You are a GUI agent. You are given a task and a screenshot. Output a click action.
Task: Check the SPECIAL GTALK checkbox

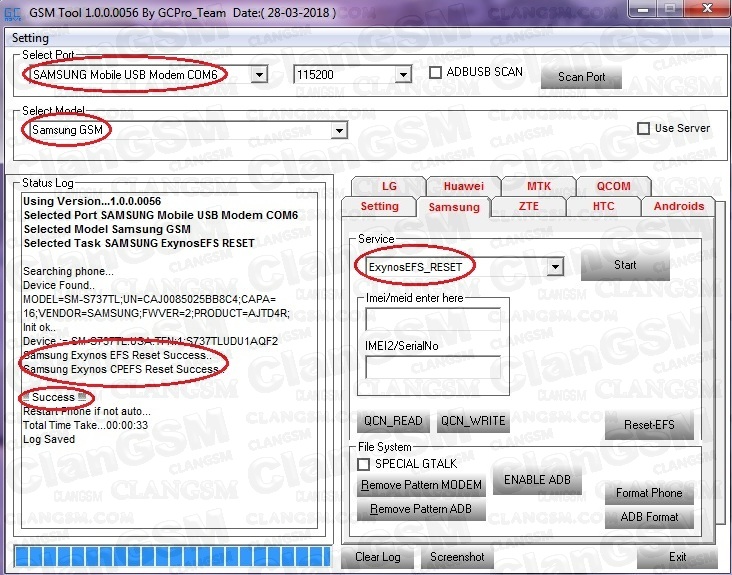(x=364, y=464)
